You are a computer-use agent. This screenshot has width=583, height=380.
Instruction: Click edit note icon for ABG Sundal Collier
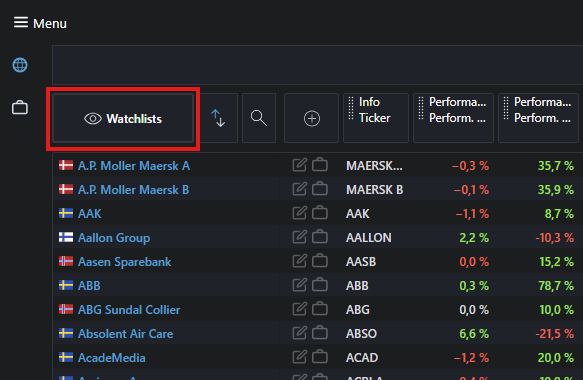click(300, 309)
